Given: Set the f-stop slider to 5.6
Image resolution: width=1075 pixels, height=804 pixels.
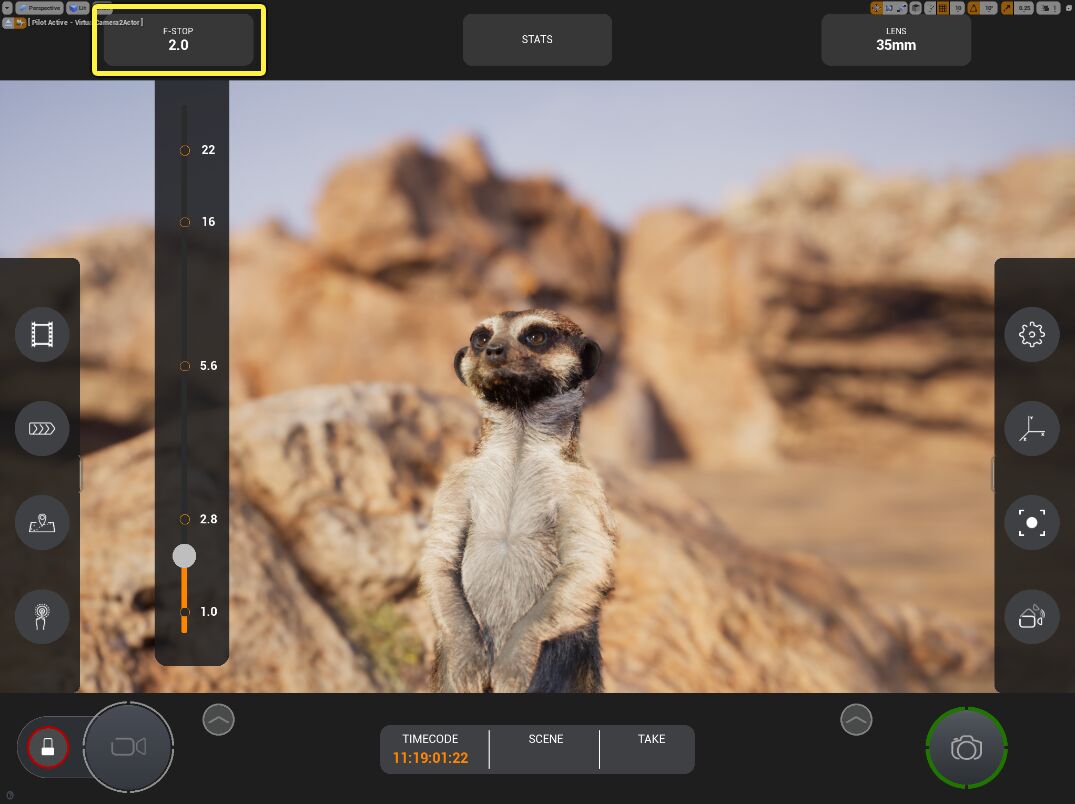Looking at the screenshot, I should [x=185, y=367].
